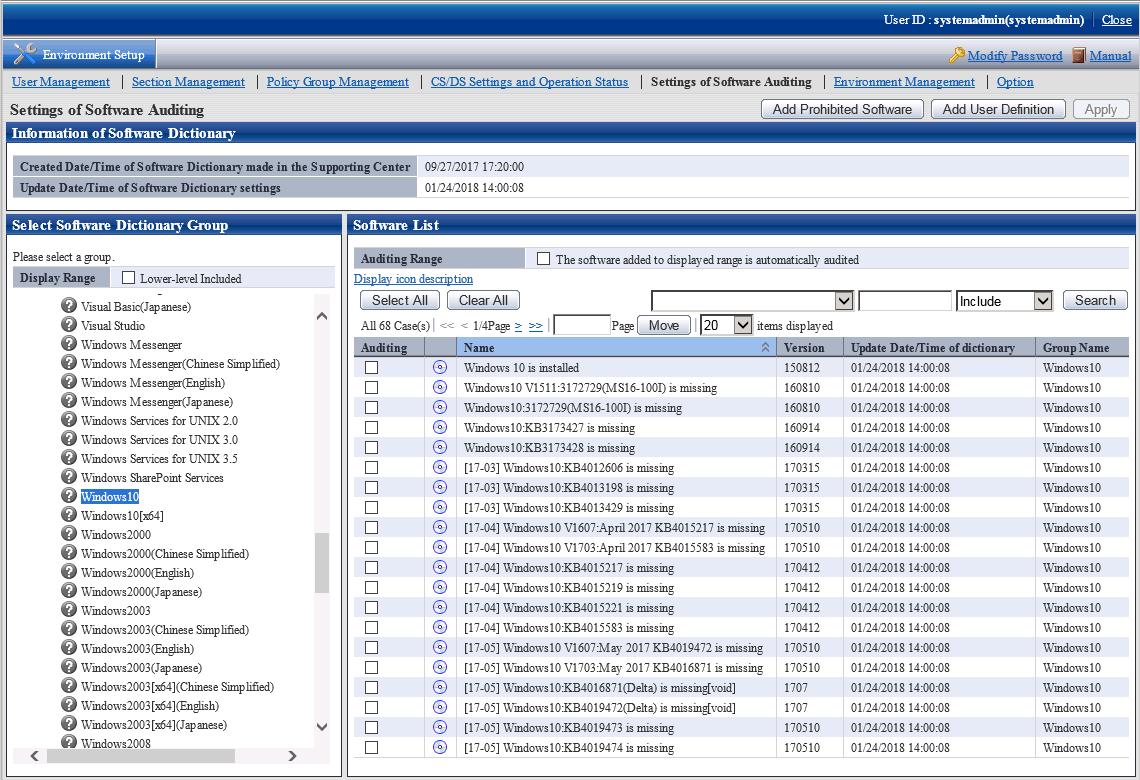This screenshot has height=780, width=1140.
Task: Click the question icon next to Visual Studio
Action: (69, 325)
